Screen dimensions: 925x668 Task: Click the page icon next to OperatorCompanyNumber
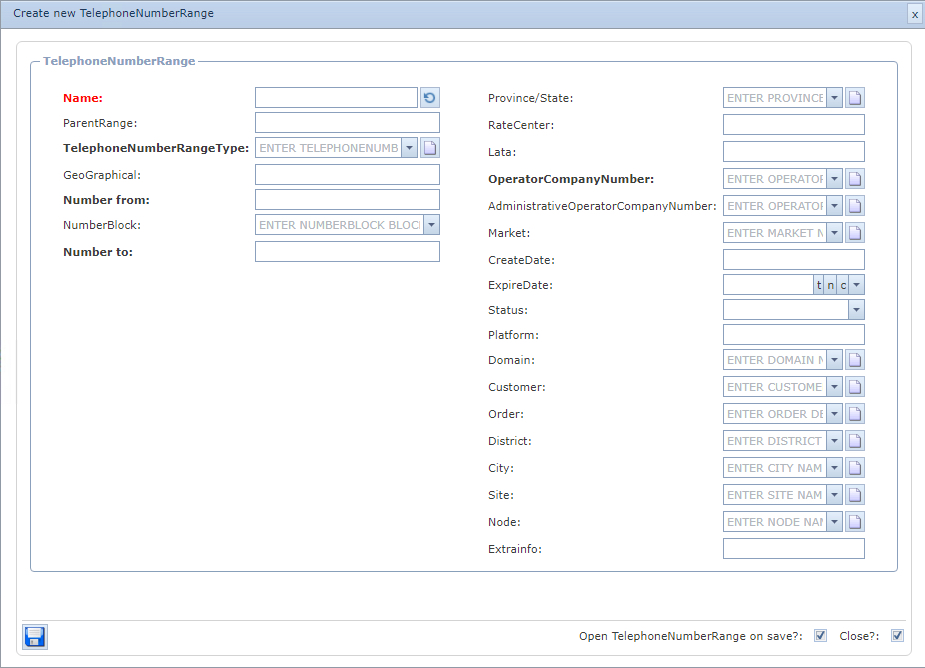pyautogui.click(x=855, y=179)
